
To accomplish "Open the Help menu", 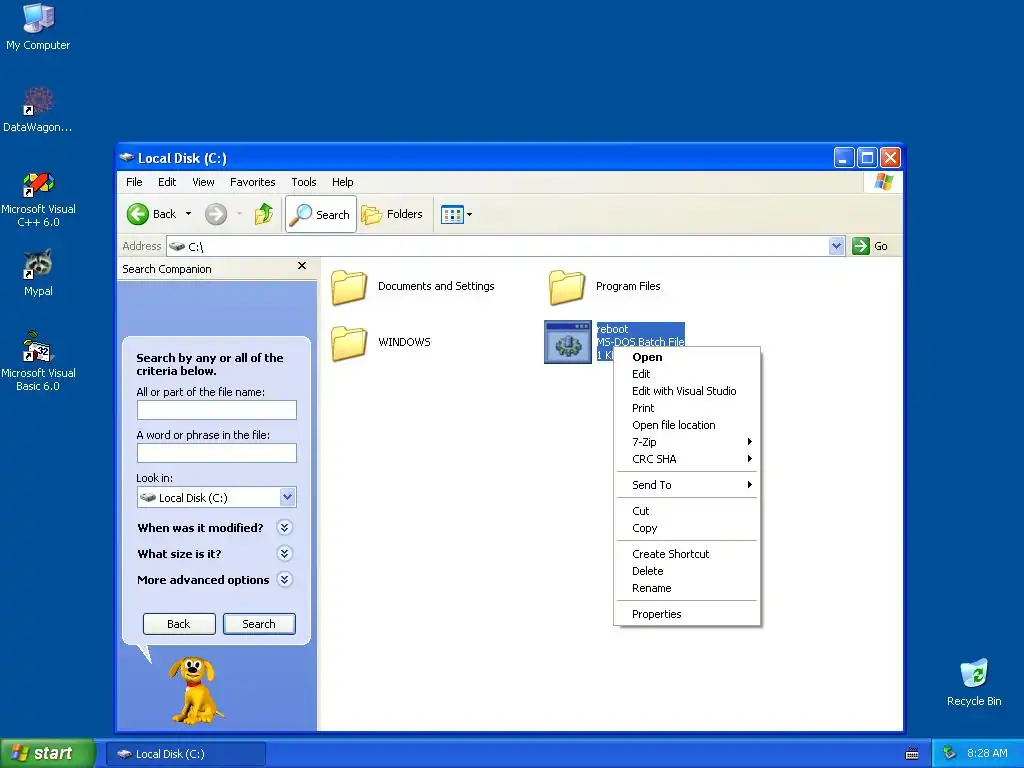I will (342, 182).
